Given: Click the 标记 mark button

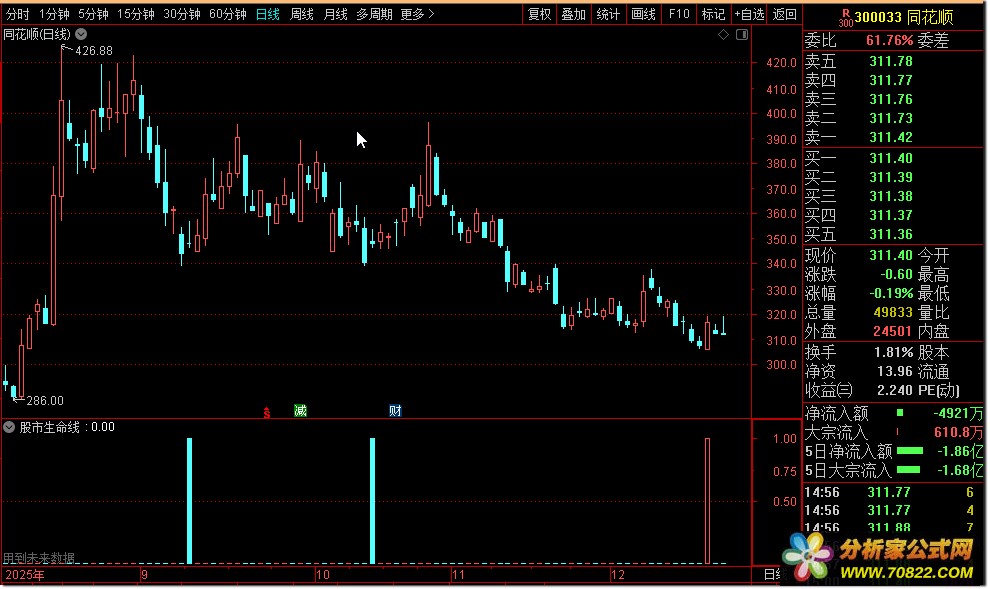Looking at the screenshot, I should coord(713,14).
